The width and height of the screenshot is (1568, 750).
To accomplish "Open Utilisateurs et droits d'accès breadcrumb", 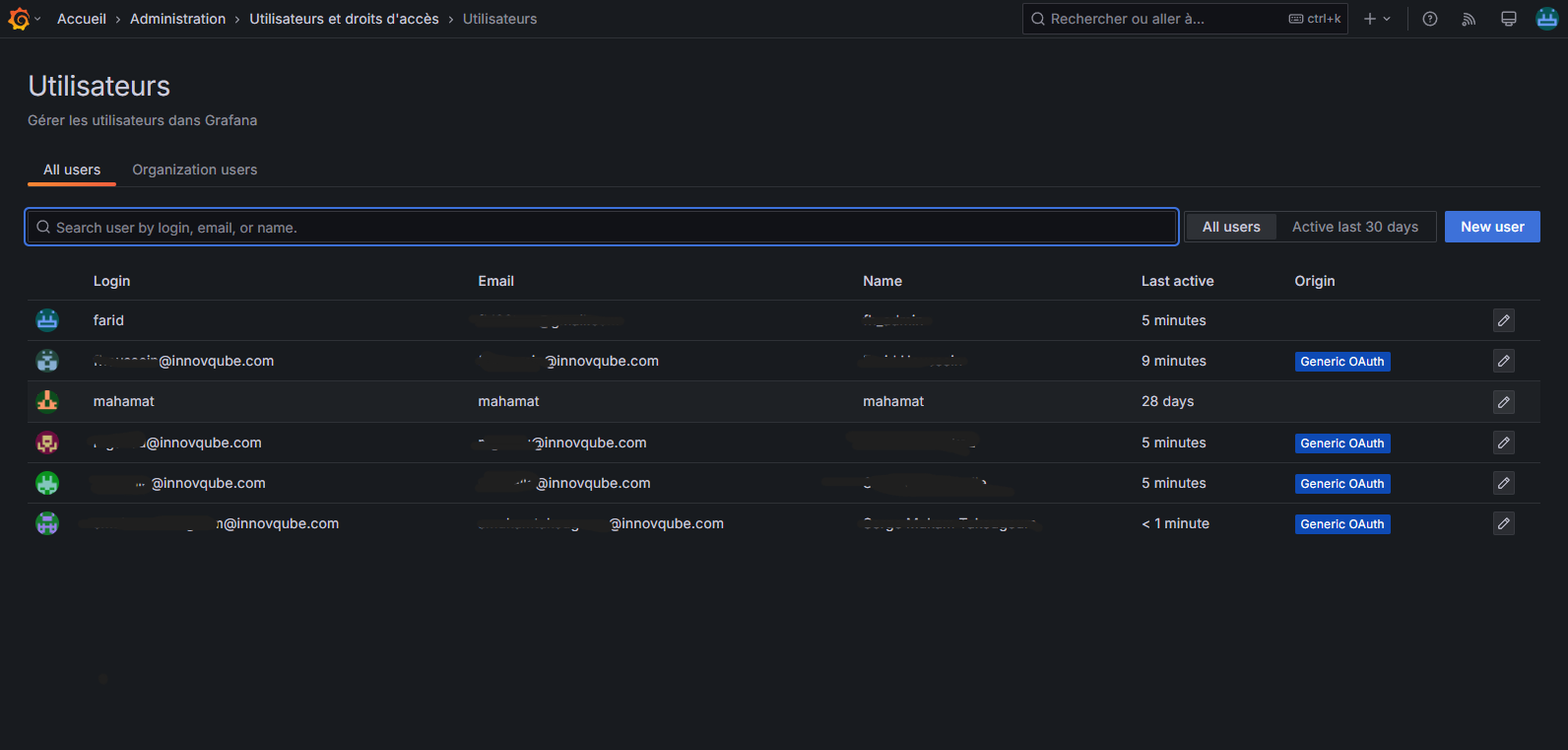I will (344, 19).
